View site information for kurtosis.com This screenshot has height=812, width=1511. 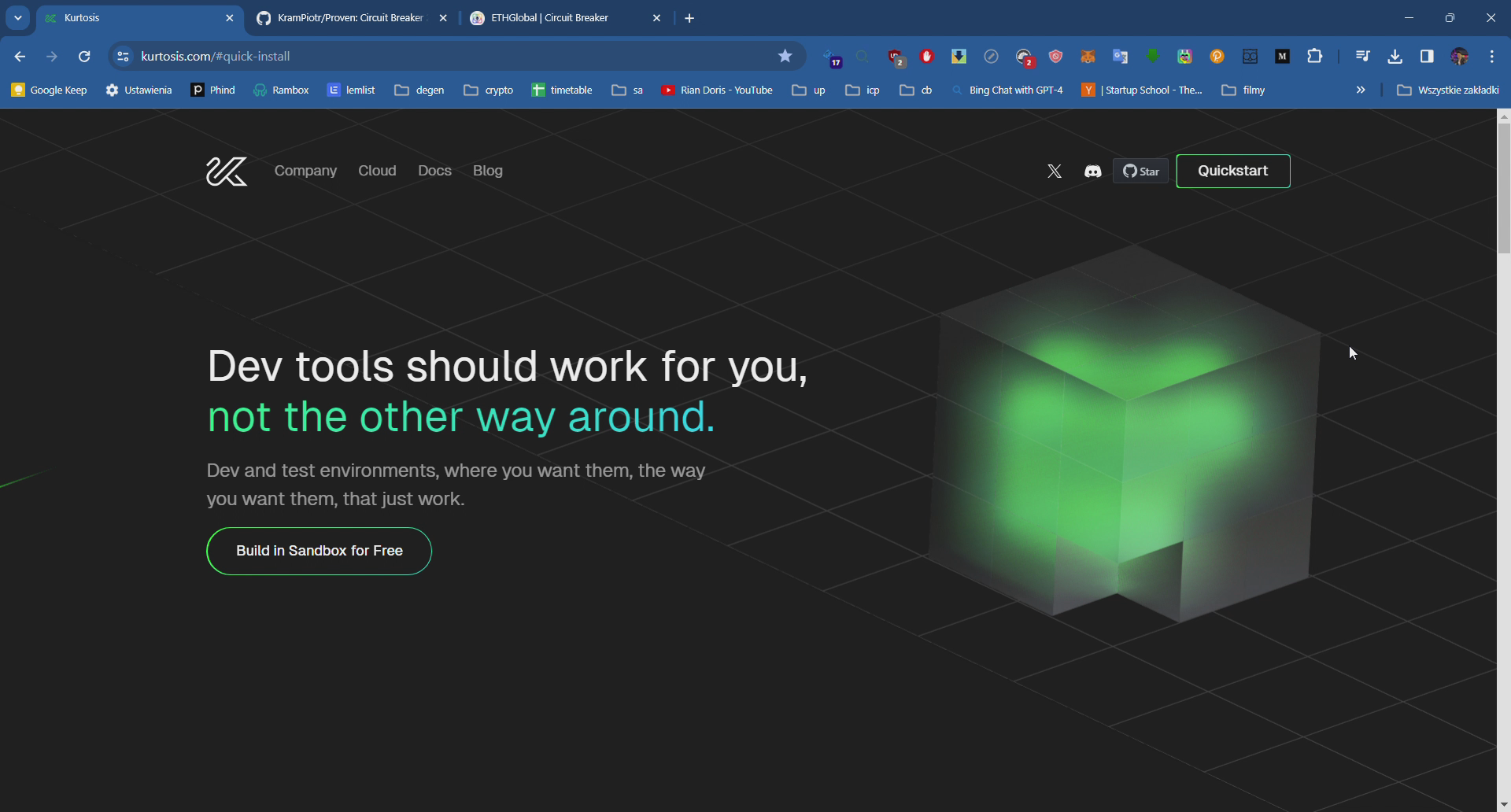pos(123,57)
